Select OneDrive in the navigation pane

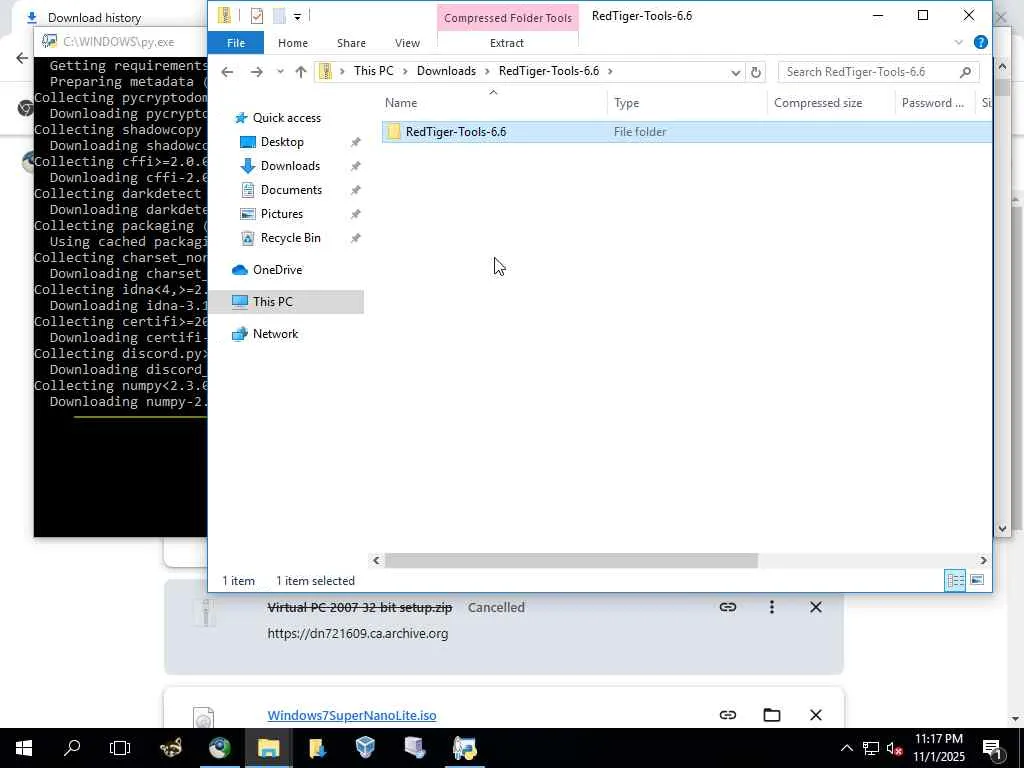277,270
